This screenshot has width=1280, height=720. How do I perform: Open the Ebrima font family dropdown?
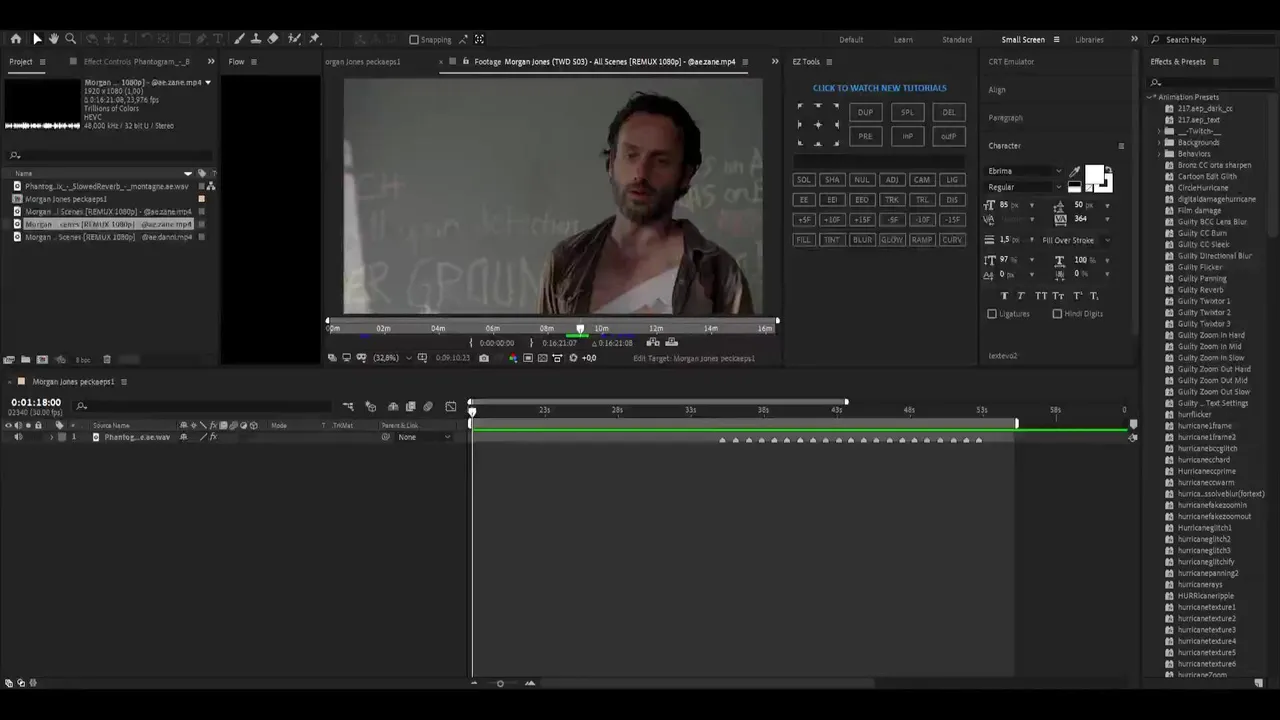click(1024, 171)
